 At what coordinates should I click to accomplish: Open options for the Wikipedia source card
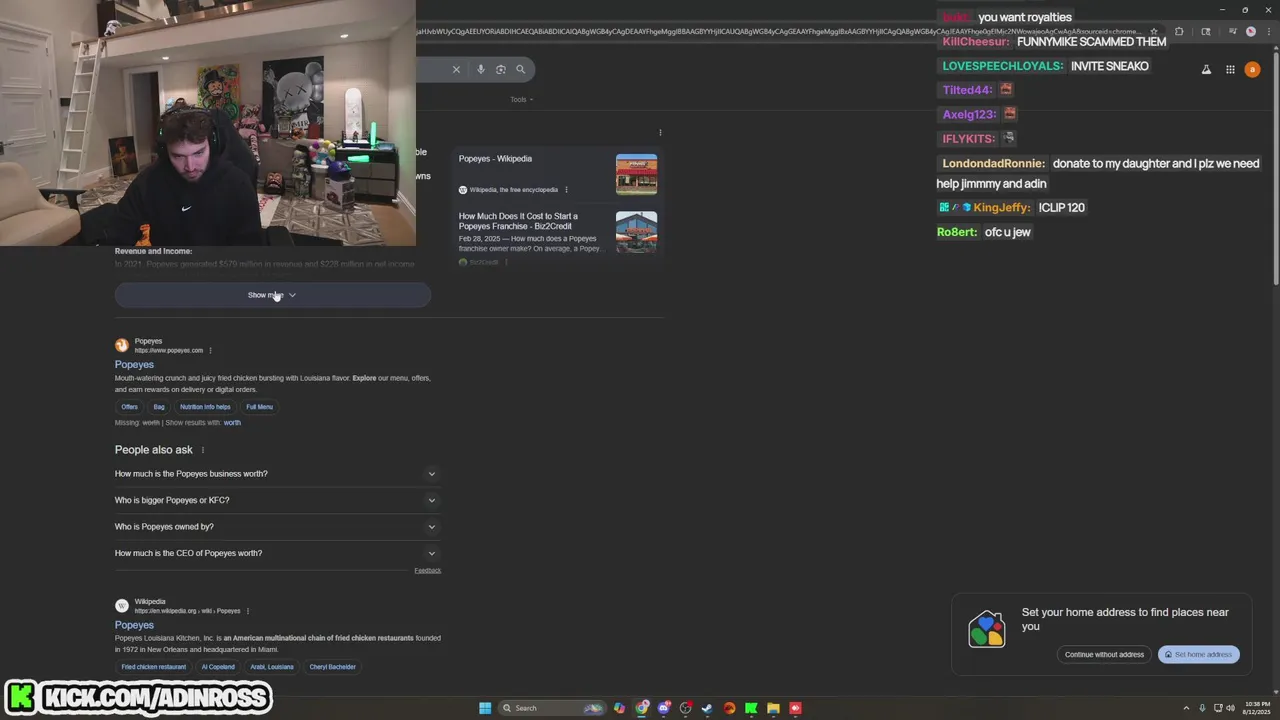(566, 190)
